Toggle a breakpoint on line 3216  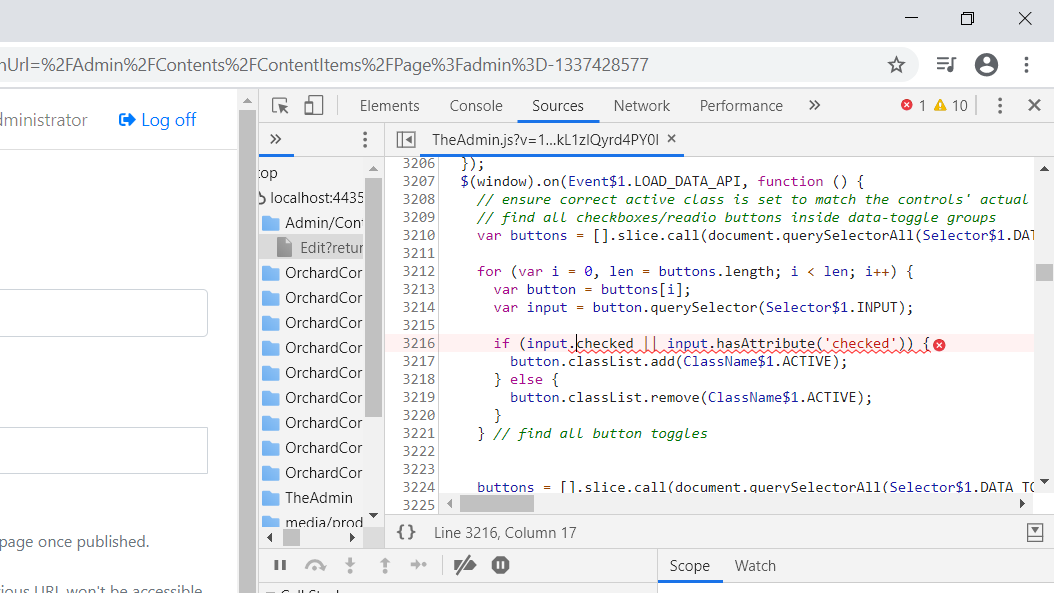click(x=421, y=343)
